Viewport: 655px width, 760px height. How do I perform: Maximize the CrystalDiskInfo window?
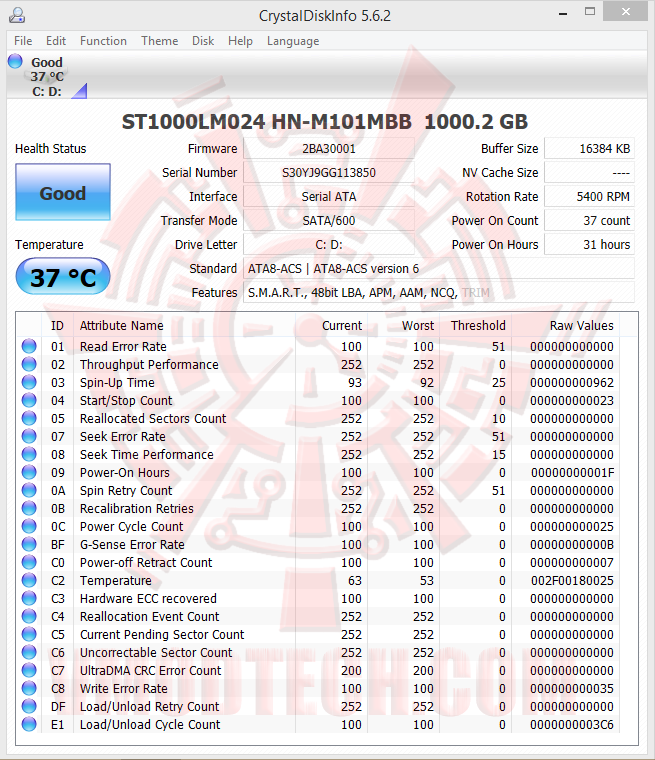pyautogui.click(x=590, y=12)
